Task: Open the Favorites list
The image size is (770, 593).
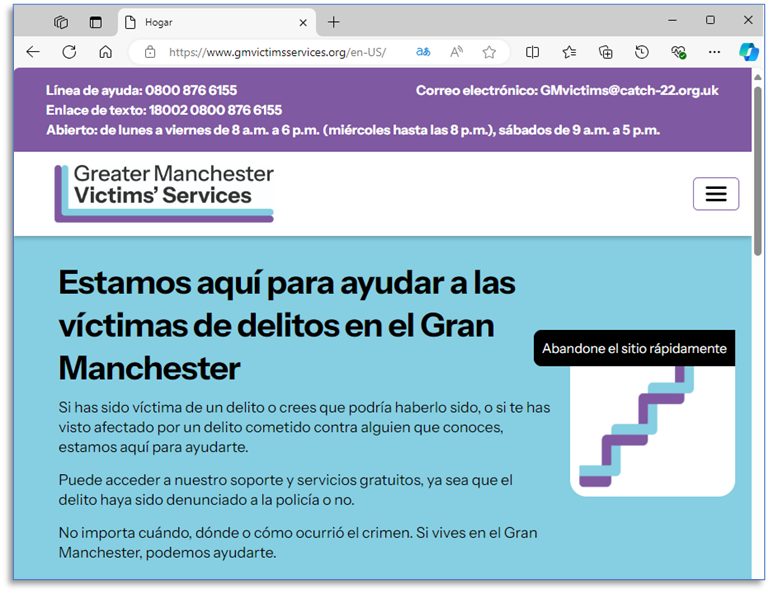Action: click(569, 52)
